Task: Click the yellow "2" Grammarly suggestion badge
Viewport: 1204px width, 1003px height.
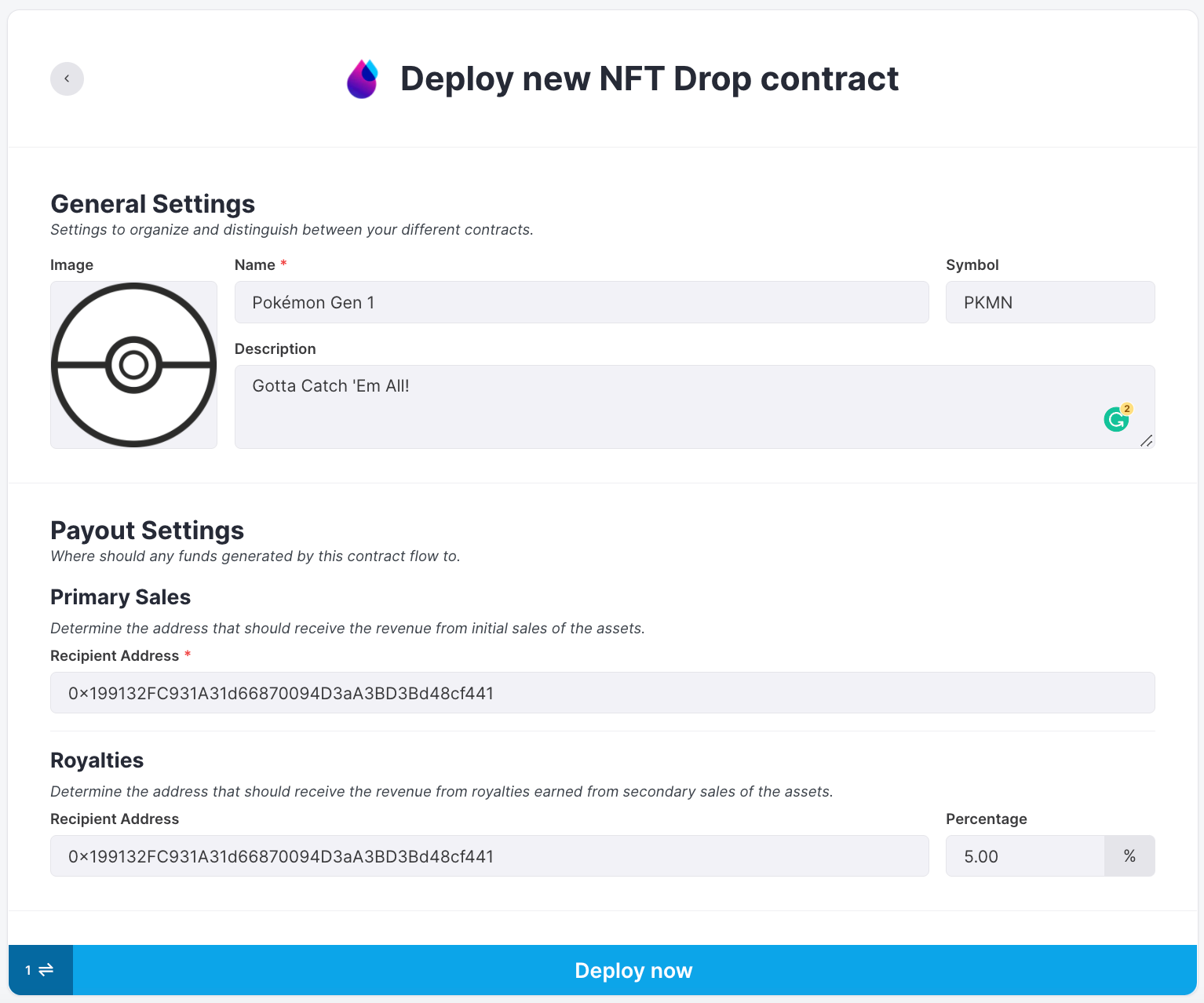Action: coord(1126,407)
